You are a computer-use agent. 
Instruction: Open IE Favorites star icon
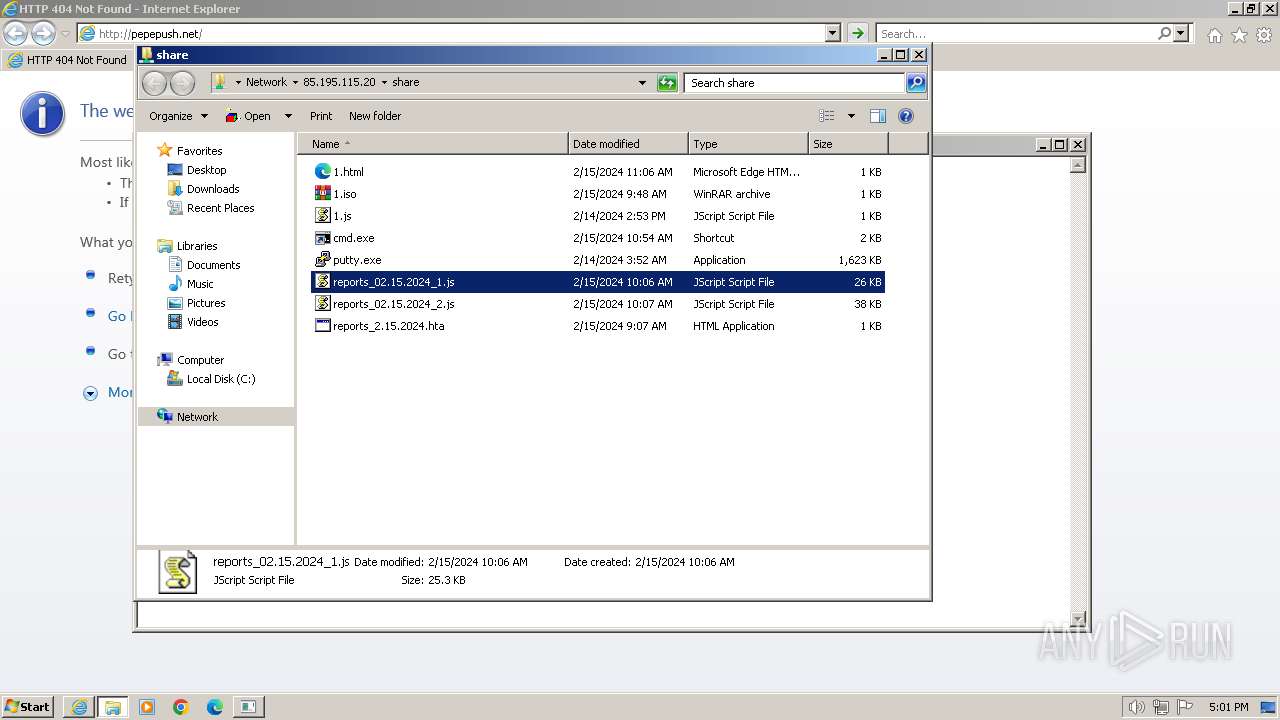point(1239,35)
